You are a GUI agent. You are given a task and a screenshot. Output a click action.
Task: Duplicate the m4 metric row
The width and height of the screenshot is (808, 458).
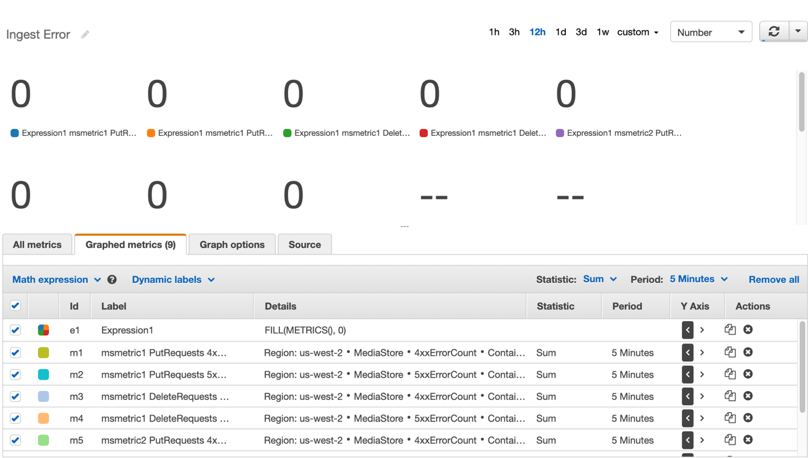pyautogui.click(x=730, y=418)
